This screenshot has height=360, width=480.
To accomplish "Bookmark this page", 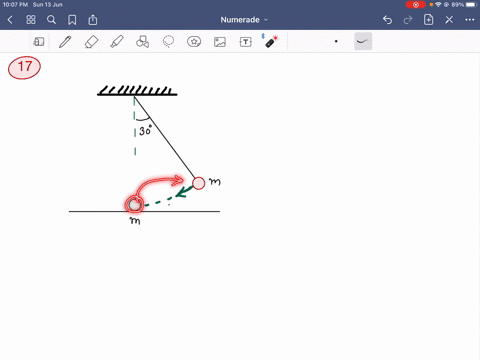I will [x=72, y=20].
